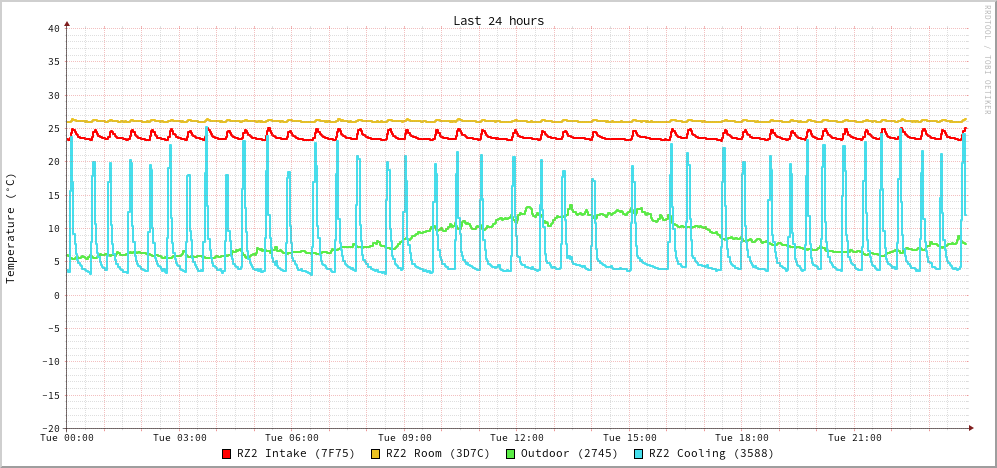Select the 'RZ2 Room (3D7C)' legend label
997x468 pixels.
438,453
